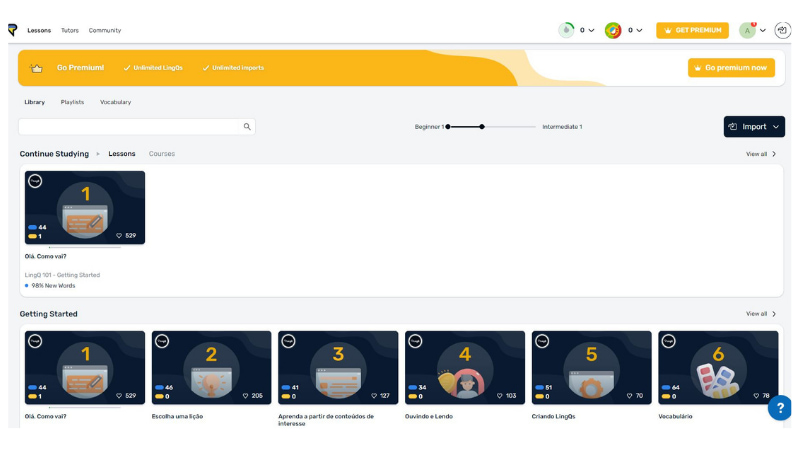
Task: Select the Lessons filter under Continue Studying
Action: pyautogui.click(x=122, y=154)
